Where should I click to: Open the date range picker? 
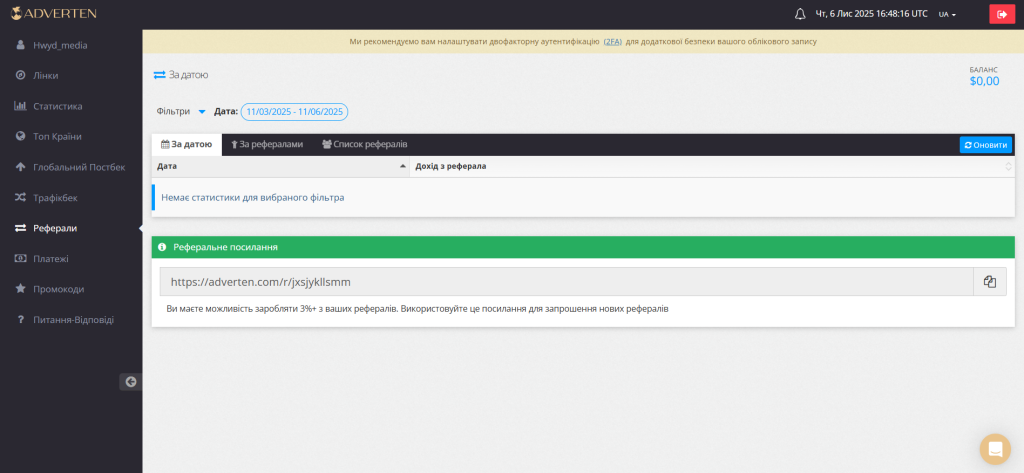coord(294,112)
